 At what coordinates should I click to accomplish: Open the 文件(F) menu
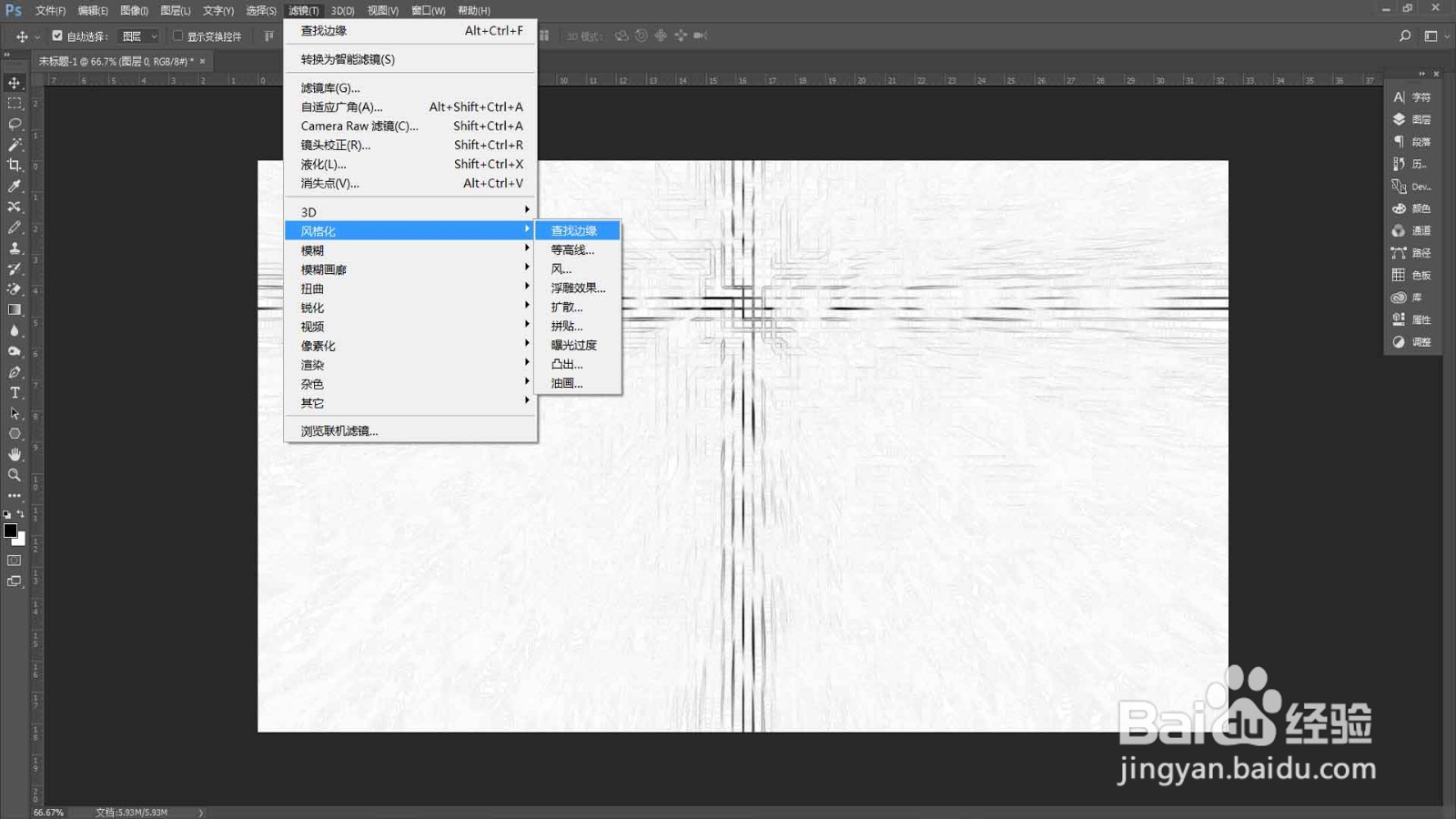[50, 11]
